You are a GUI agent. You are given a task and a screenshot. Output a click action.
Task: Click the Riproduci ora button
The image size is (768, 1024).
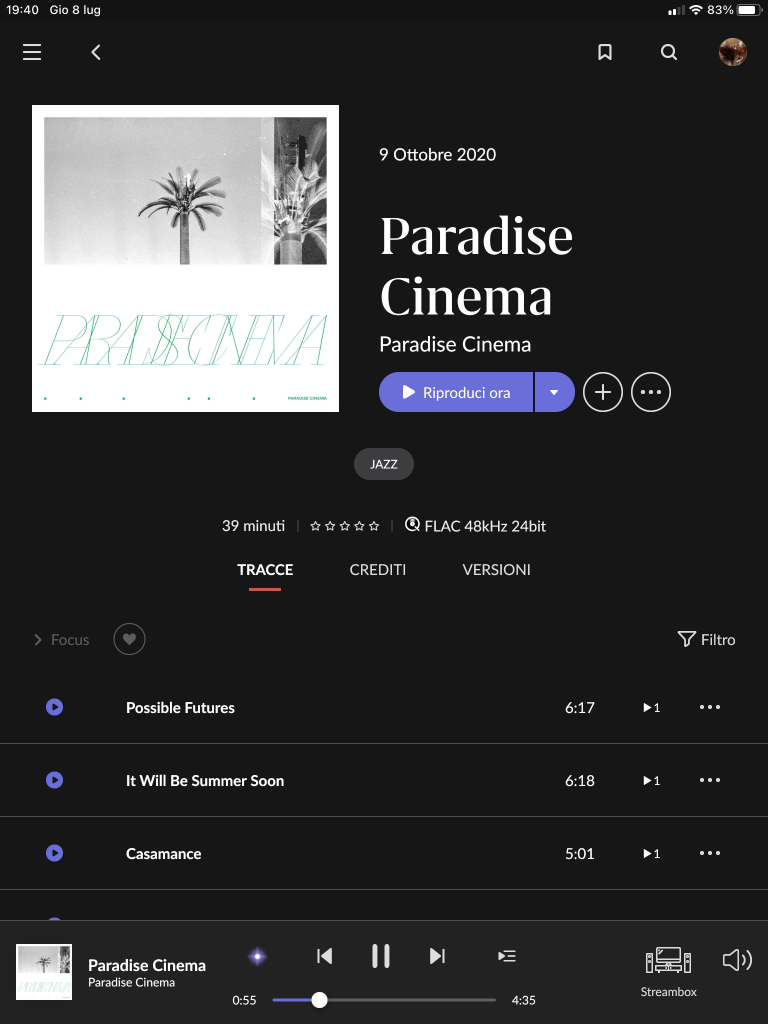click(x=456, y=392)
